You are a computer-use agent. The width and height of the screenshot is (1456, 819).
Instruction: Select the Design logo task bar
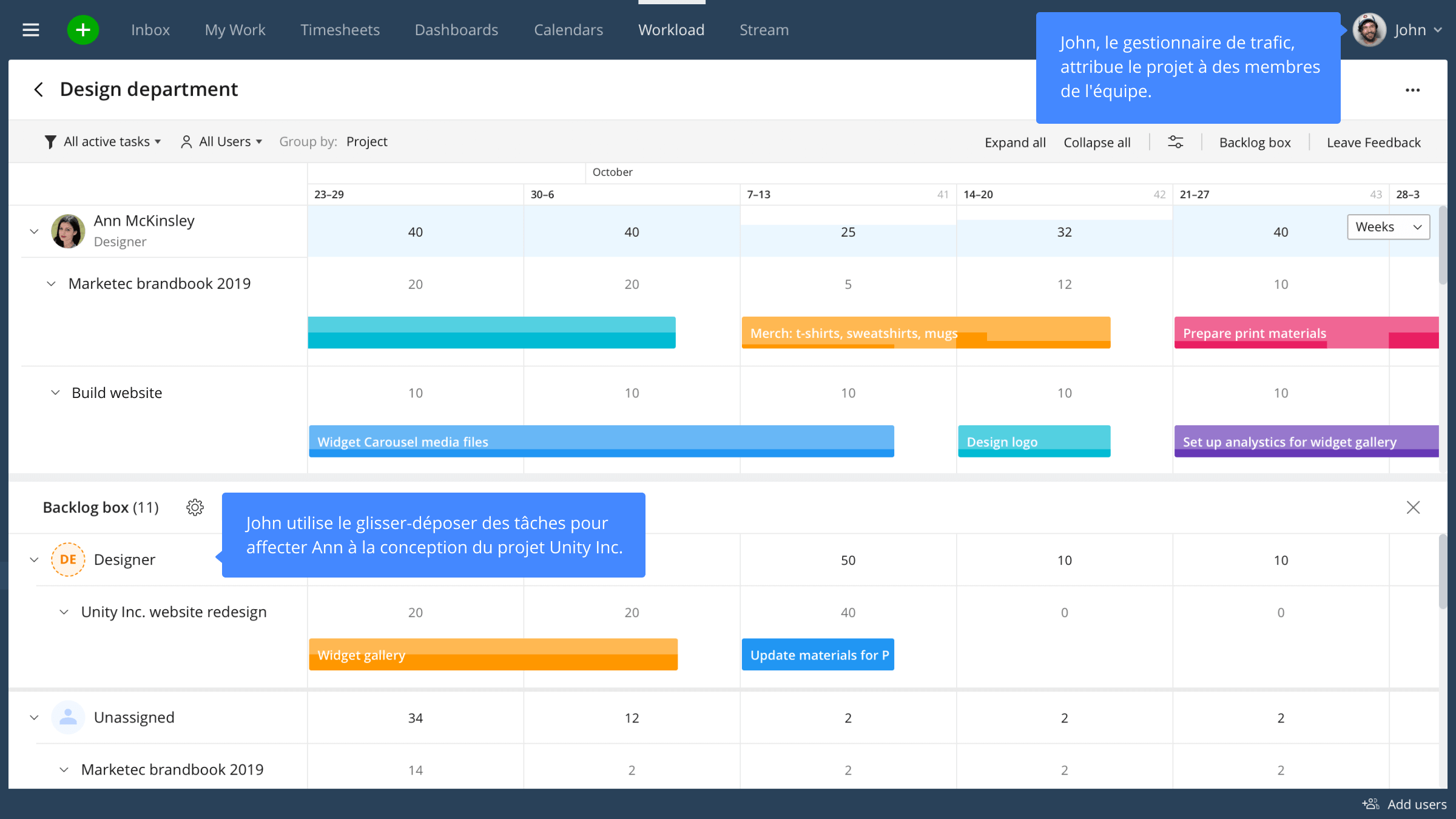[x=1034, y=441]
